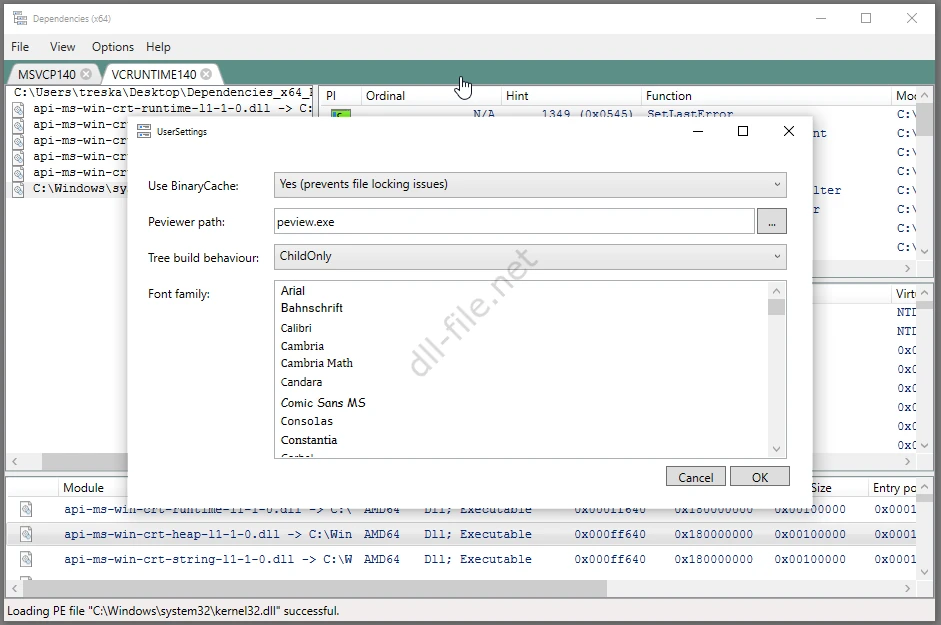The image size is (941, 625).
Task: Click api-ms-win-crt-heap module row icon
Action: [26, 534]
